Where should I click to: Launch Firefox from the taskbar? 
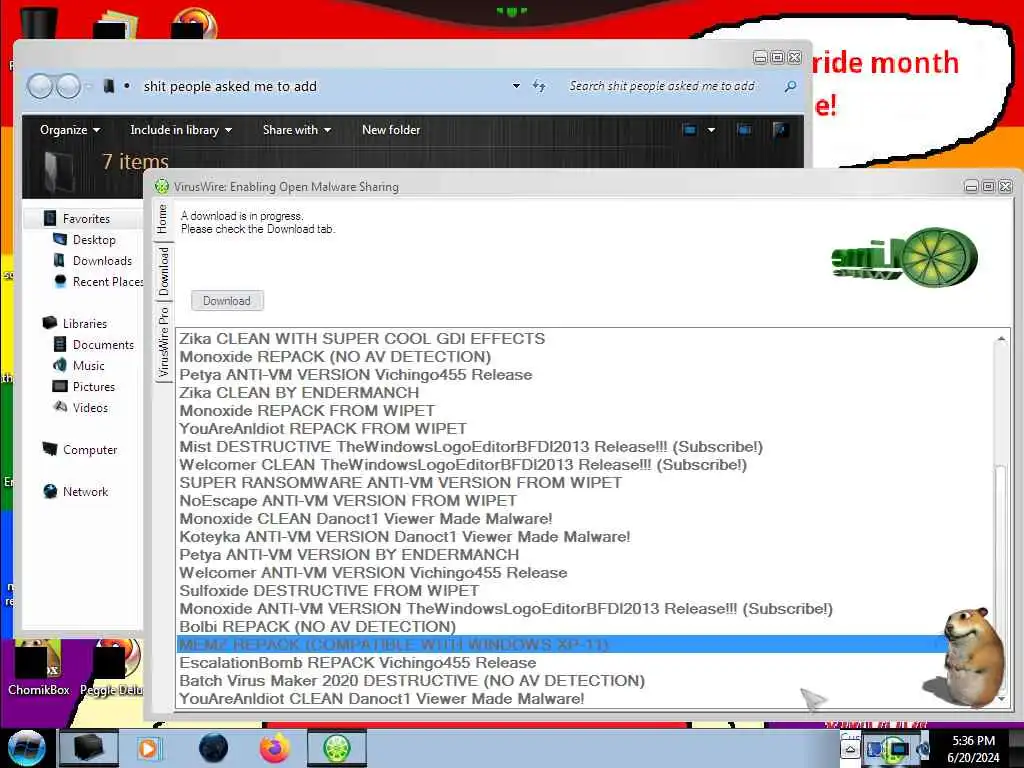click(274, 748)
